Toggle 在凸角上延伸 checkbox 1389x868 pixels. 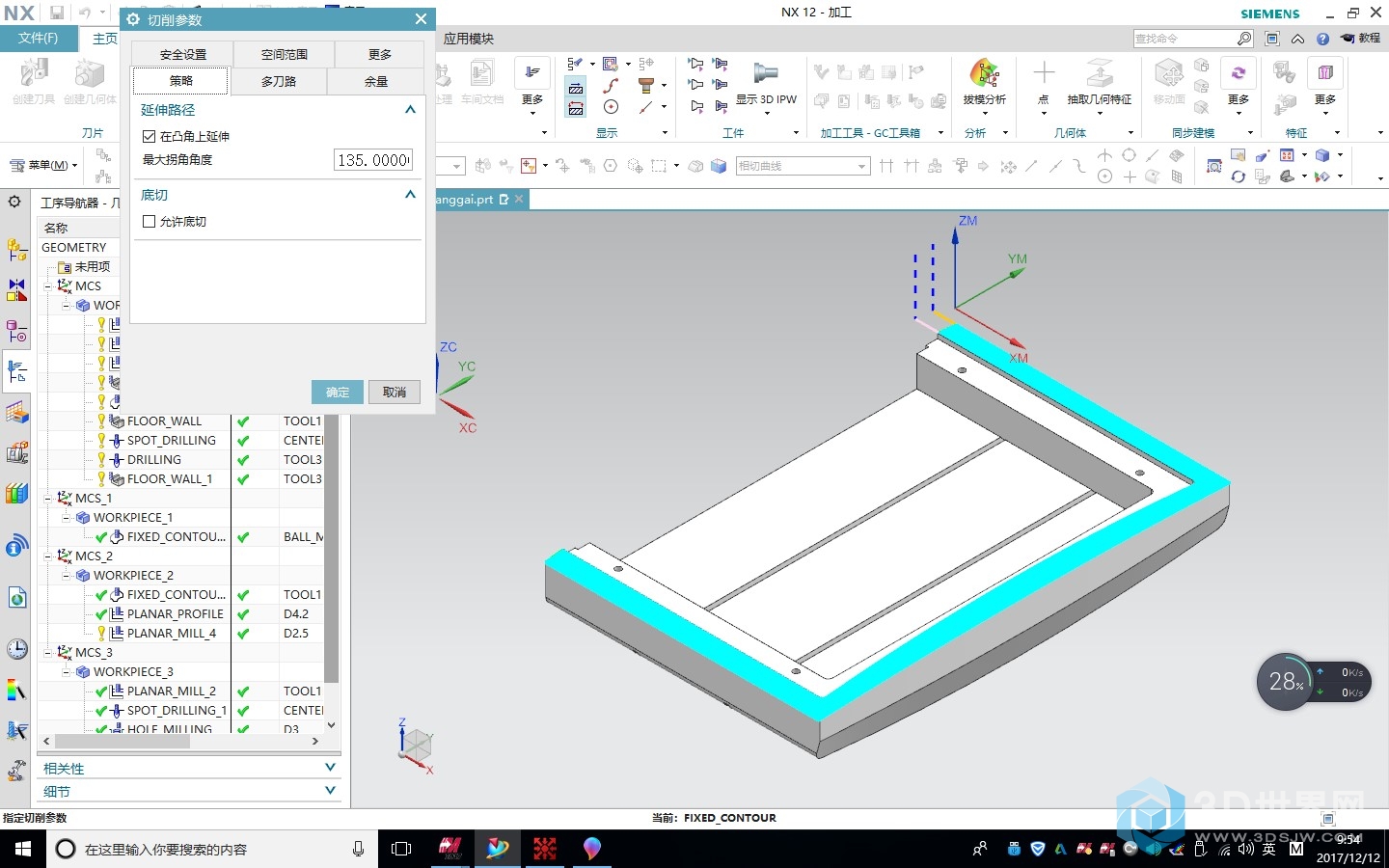click(149, 136)
